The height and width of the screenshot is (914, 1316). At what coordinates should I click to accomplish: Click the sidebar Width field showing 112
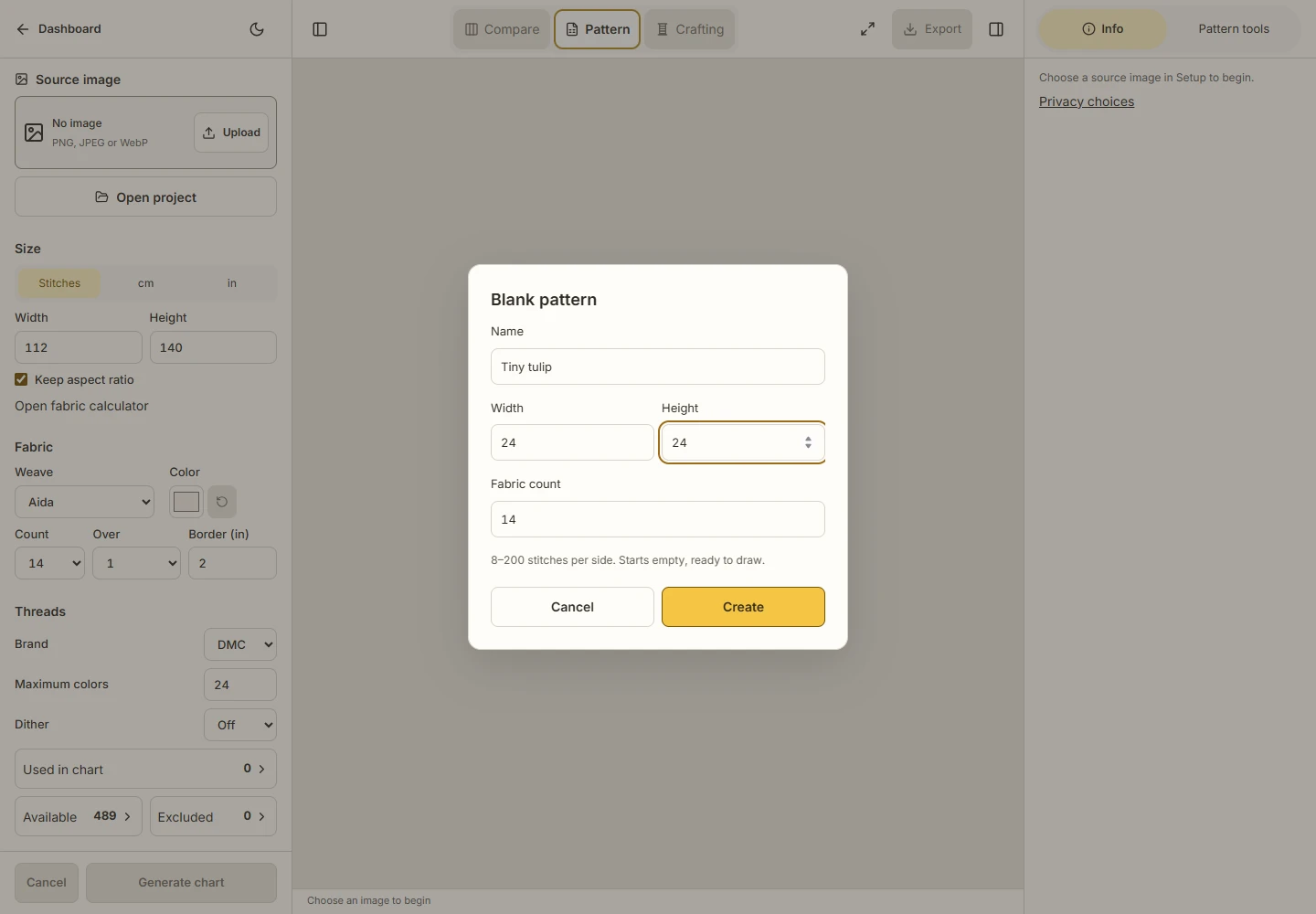point(79,347)
